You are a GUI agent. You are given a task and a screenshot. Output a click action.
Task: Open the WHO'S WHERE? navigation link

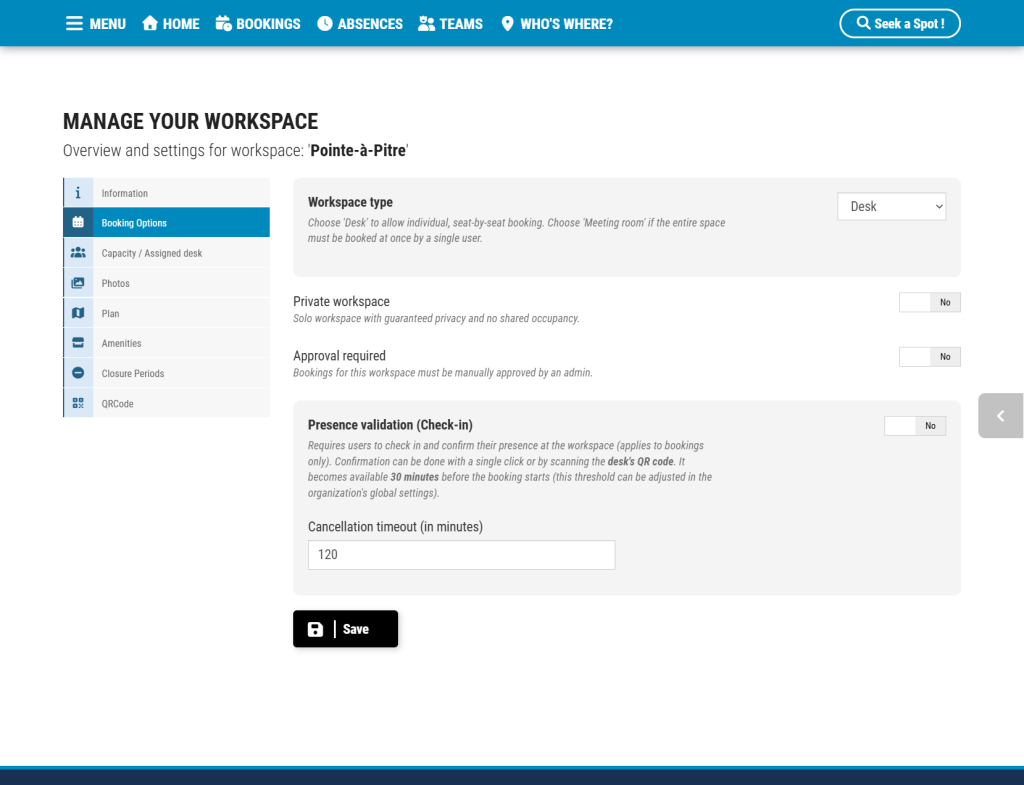tap(566, 24)
